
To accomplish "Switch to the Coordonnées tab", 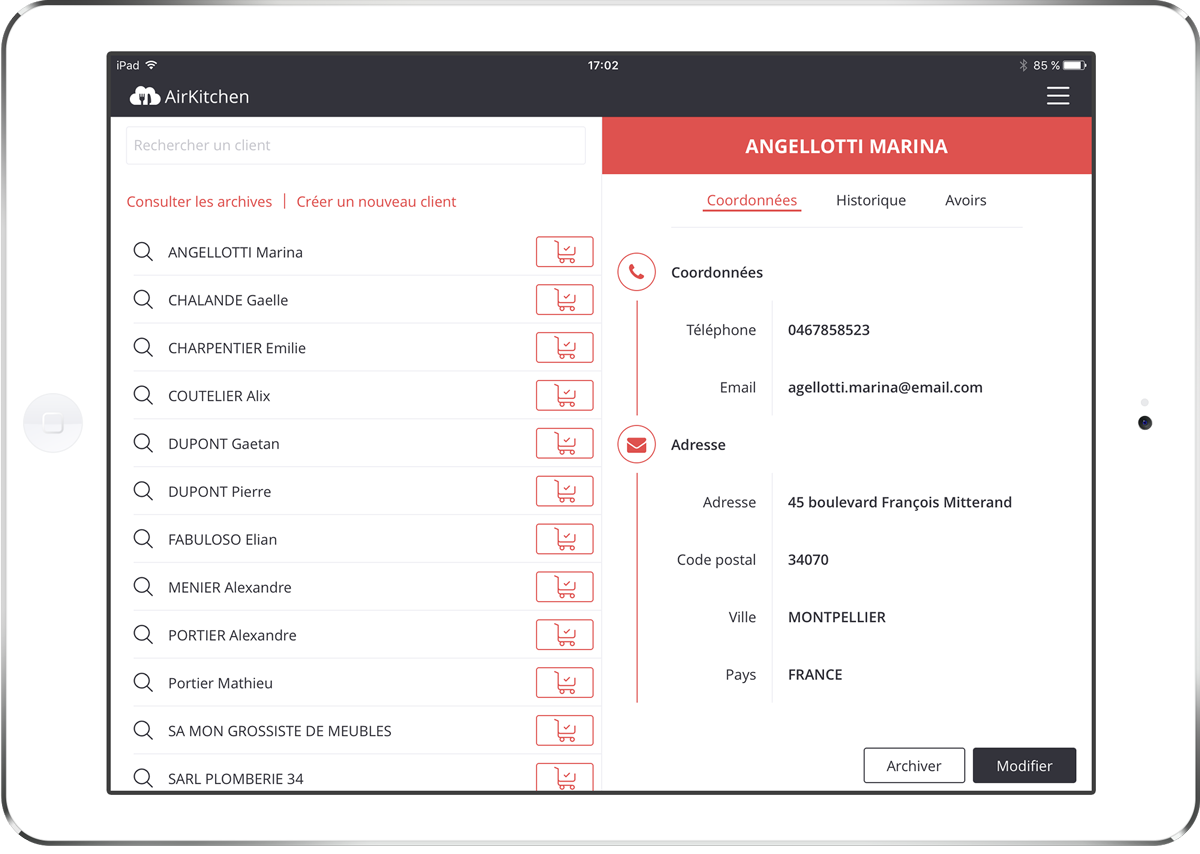I will click(752, 200).
